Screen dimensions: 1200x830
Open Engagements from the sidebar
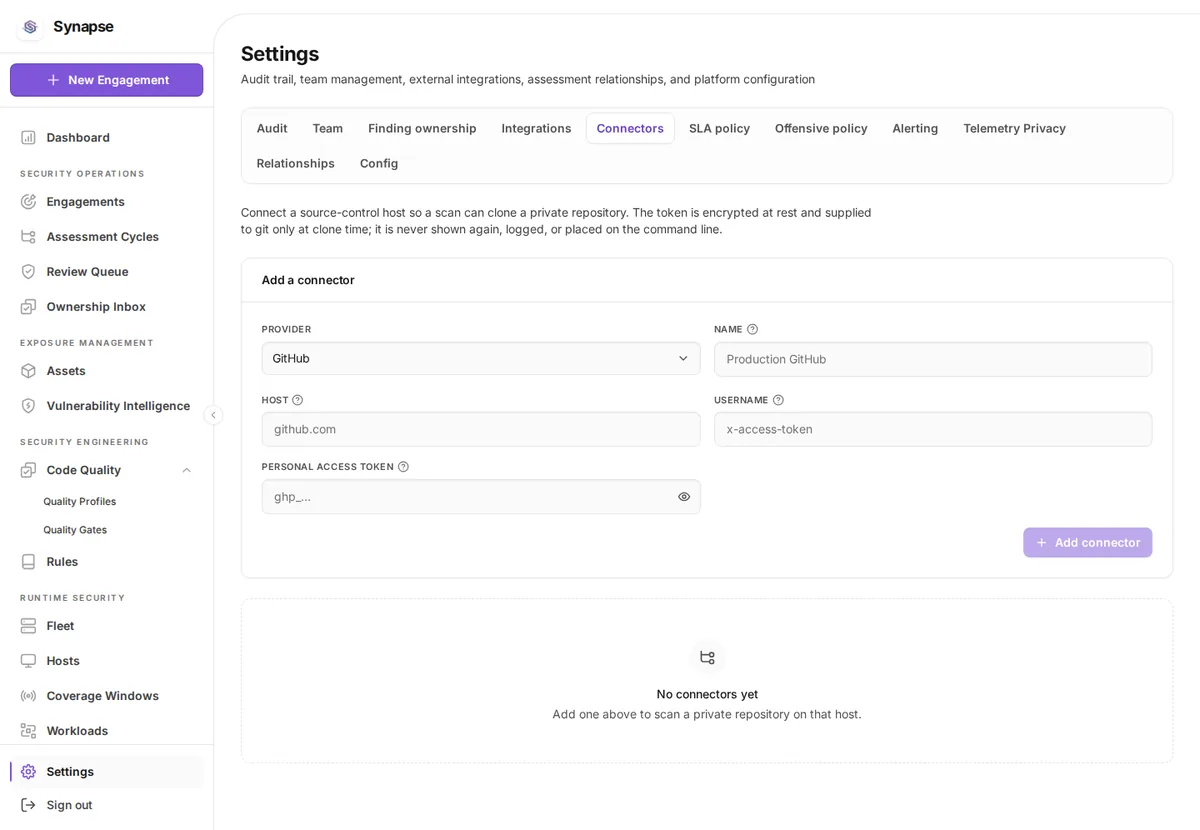click(x=106, y=201)
